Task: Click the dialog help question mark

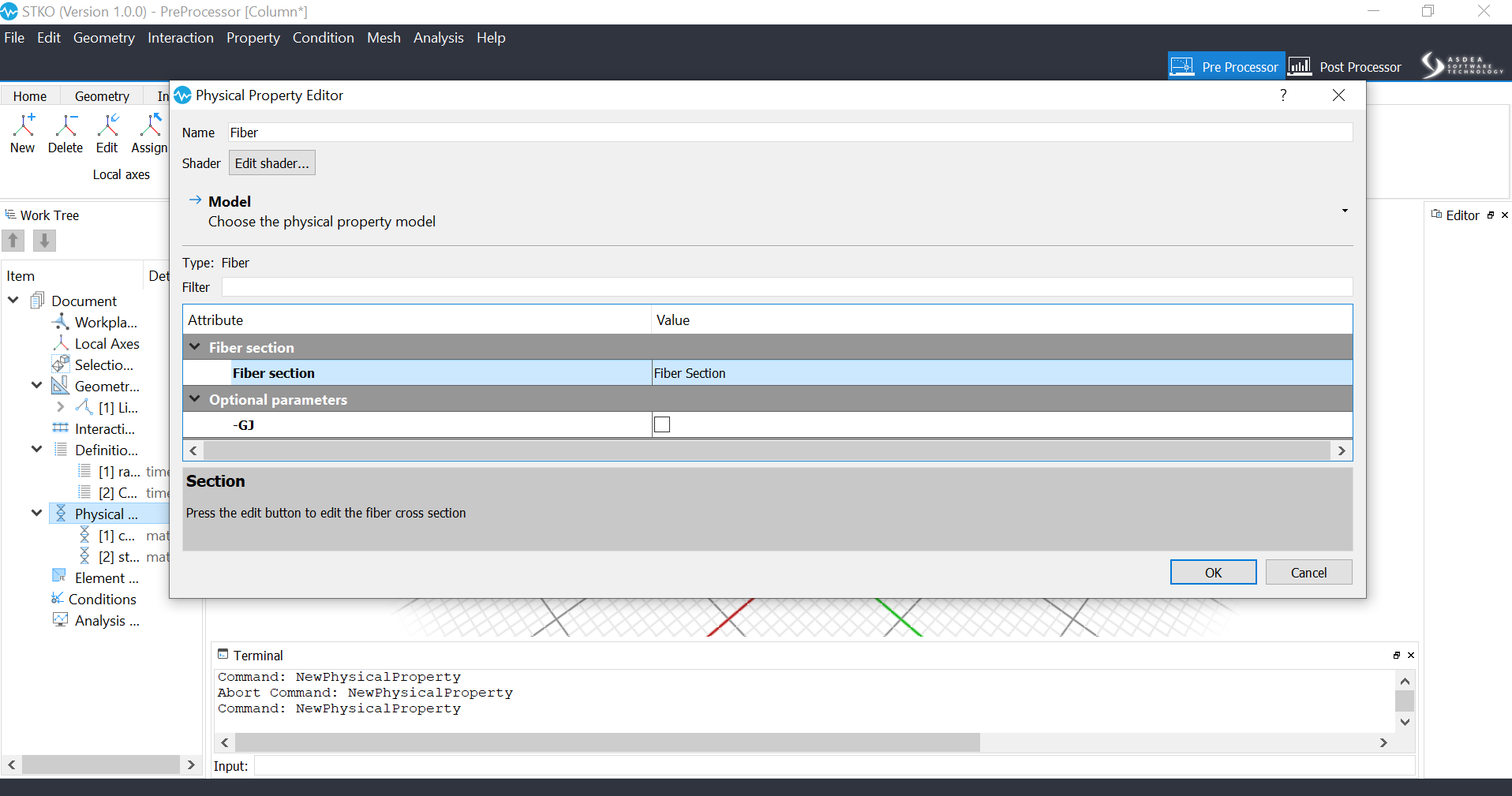Action: tap(1283, 95)
